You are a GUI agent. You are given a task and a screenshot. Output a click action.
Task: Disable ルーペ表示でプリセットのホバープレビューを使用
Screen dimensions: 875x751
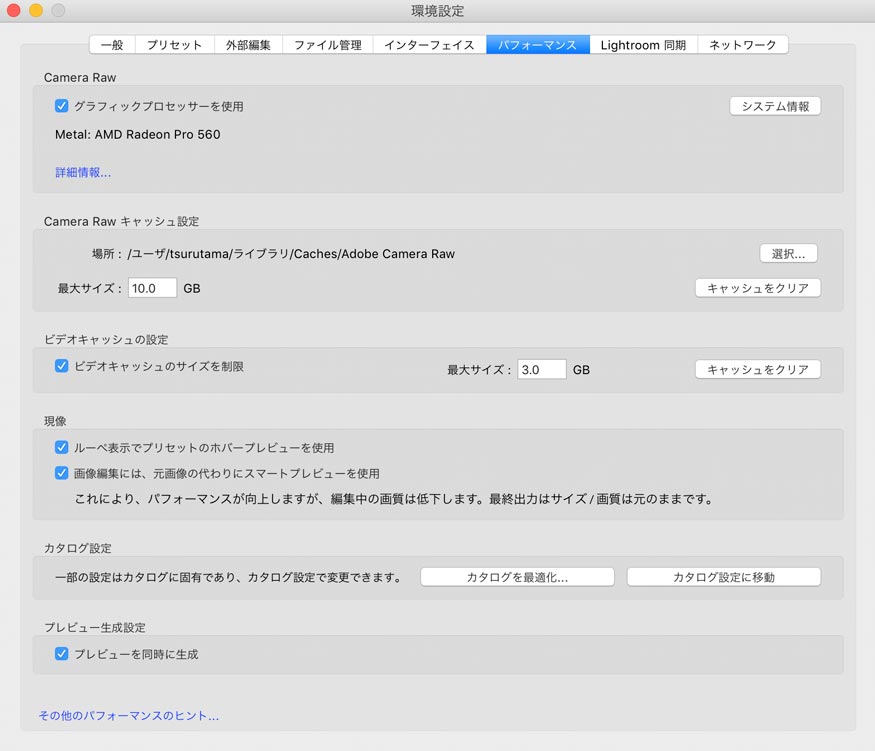(x=61, y=447)
